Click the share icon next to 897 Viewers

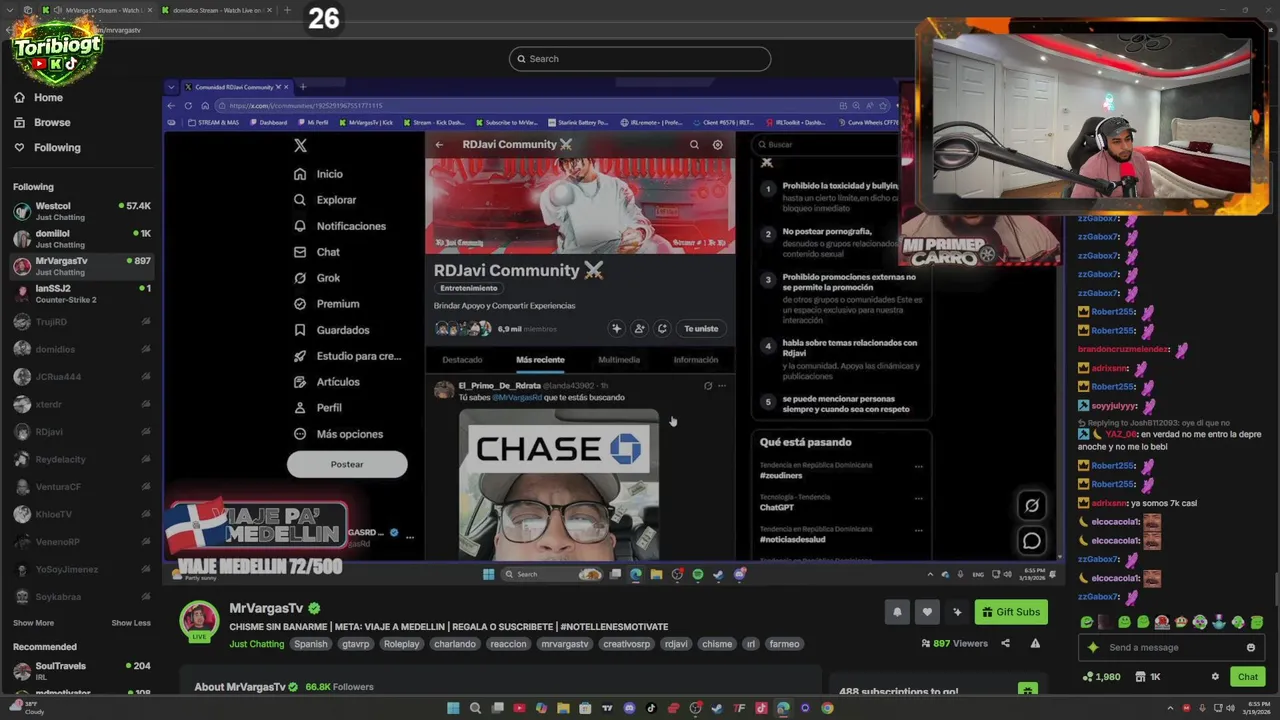[x=1005, y=643]
